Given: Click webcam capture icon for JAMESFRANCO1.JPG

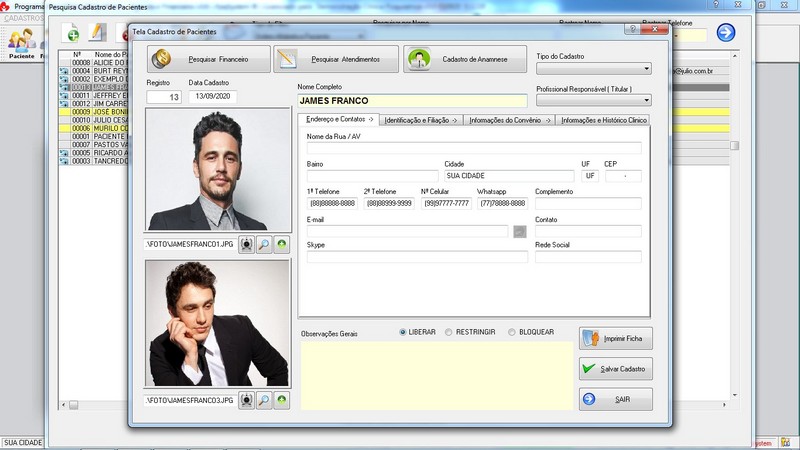Looking at the screenshot, I should (x=246, y=243).
